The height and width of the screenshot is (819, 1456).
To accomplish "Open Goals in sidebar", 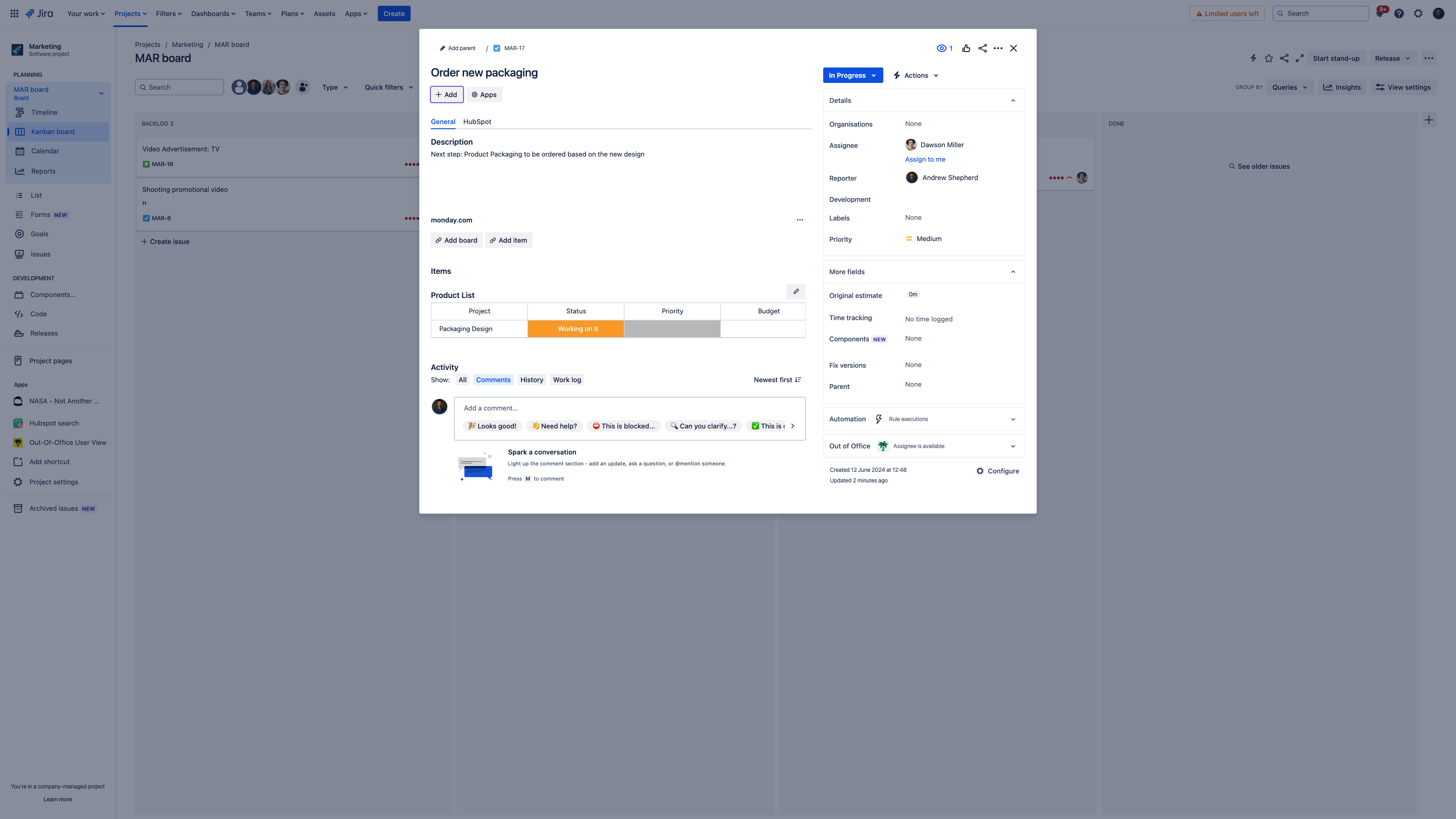I will click(39, 234).
